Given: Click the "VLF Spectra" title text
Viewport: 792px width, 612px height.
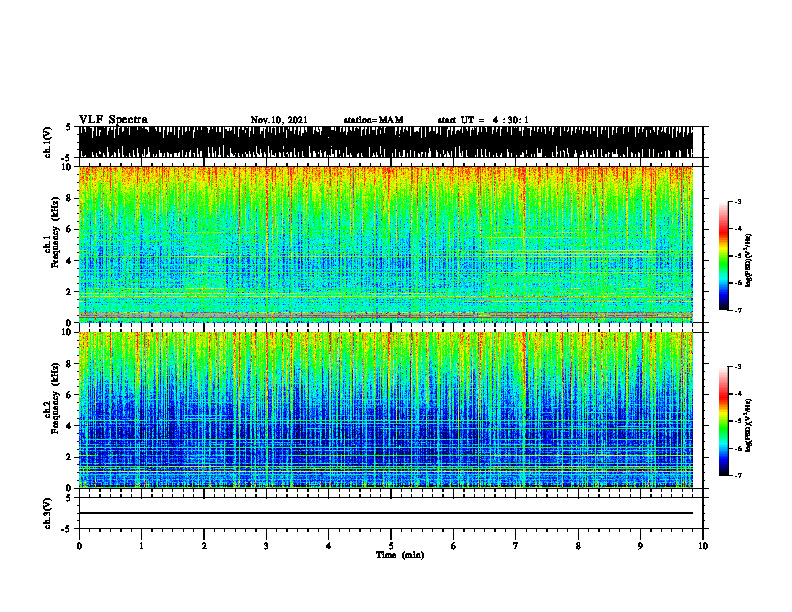Looking at the screenshot, I should pyautogui.click(x=113, y=120).
